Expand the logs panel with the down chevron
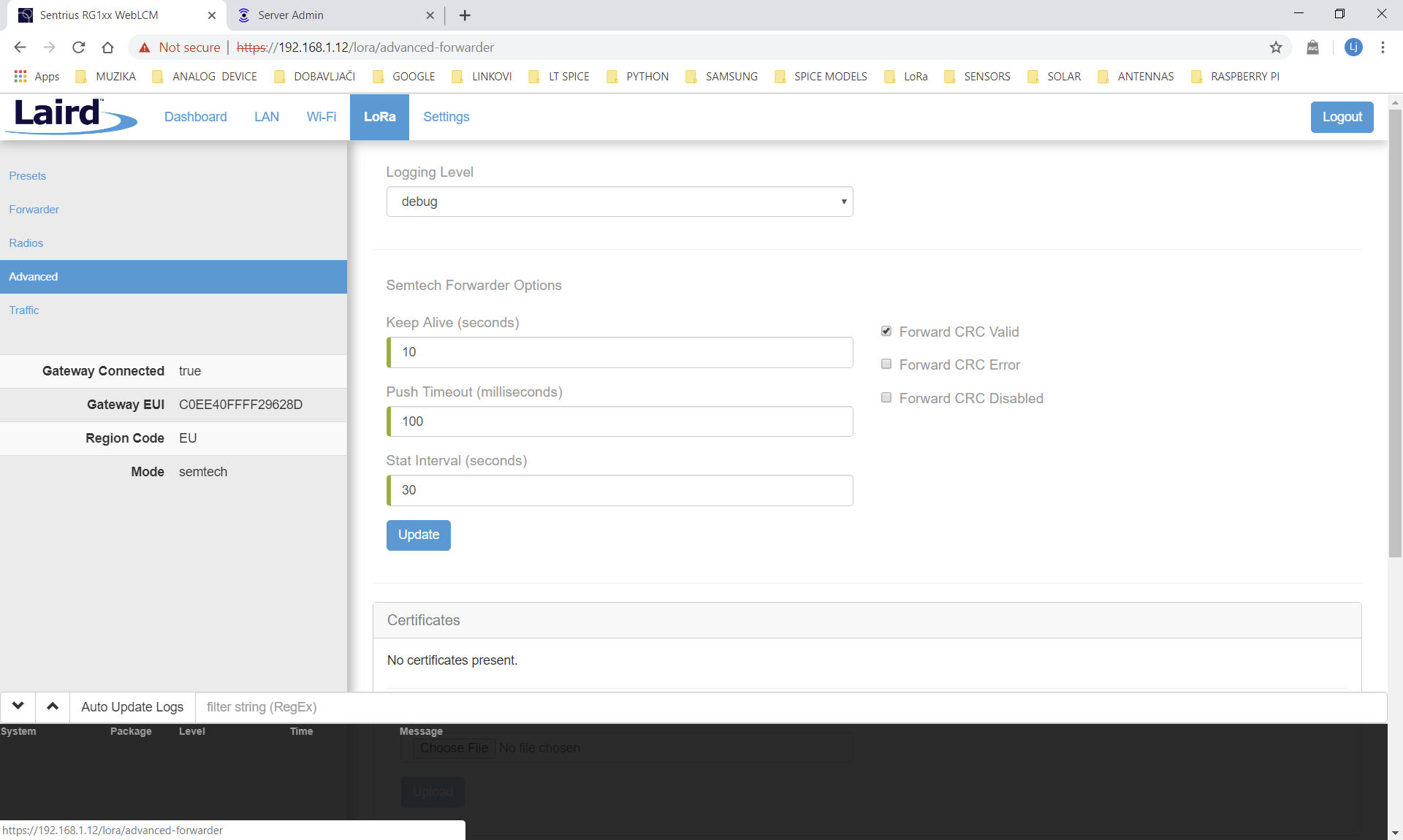Screen dimensions: 1403x840 pyautogui.click(x=18, y=706)
